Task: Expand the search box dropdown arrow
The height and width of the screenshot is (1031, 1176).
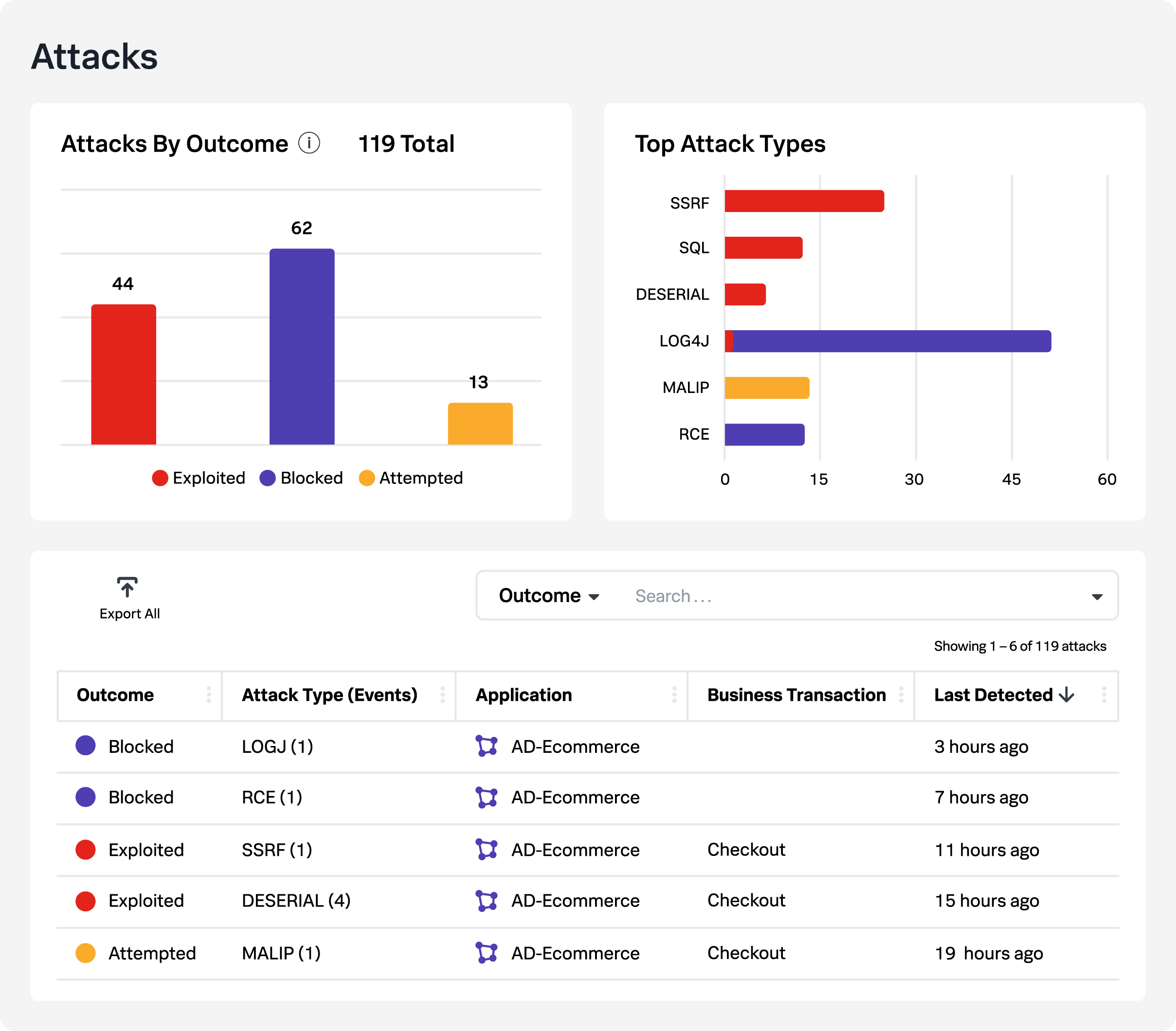Action: [x=1097, y=597]
